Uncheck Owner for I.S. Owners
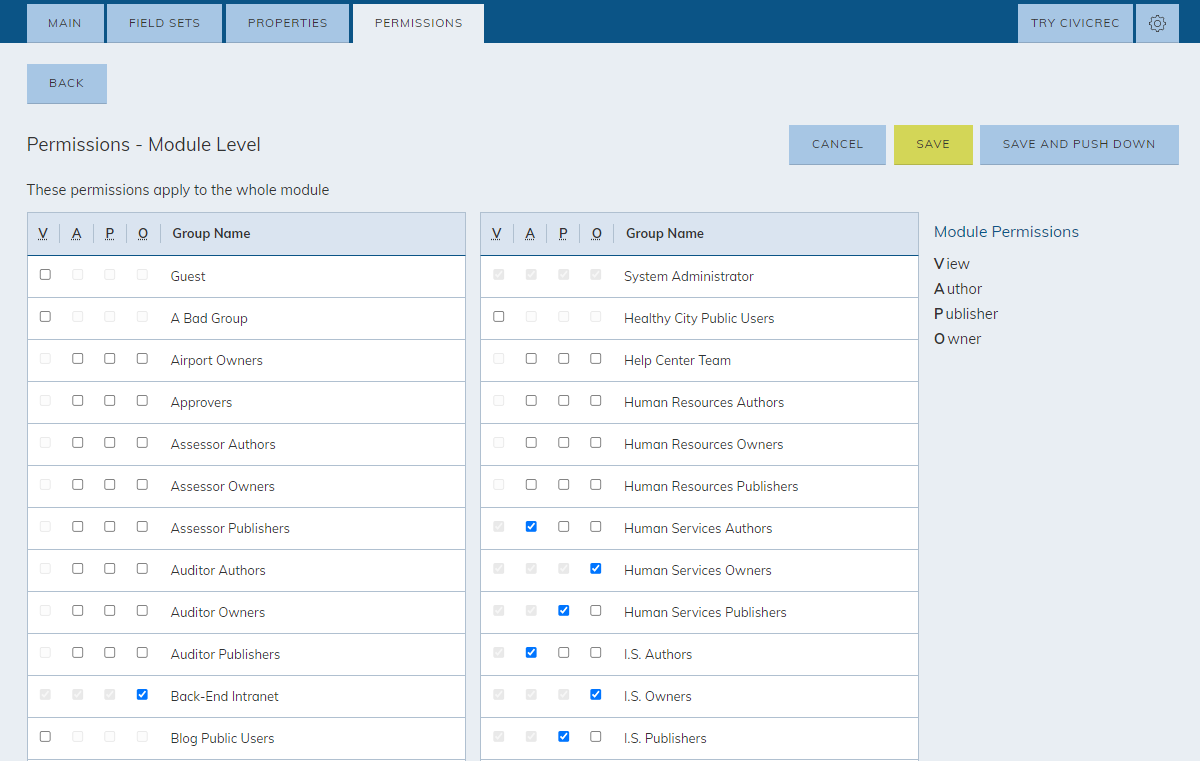This screenshot has height=761, width=1200. coord(596,695)
